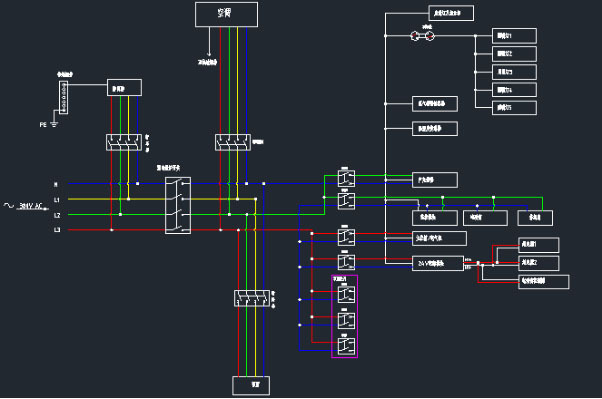602x399 pixels.
Task: Select the top-right block numbered 1
Action: tap(514, 36)
